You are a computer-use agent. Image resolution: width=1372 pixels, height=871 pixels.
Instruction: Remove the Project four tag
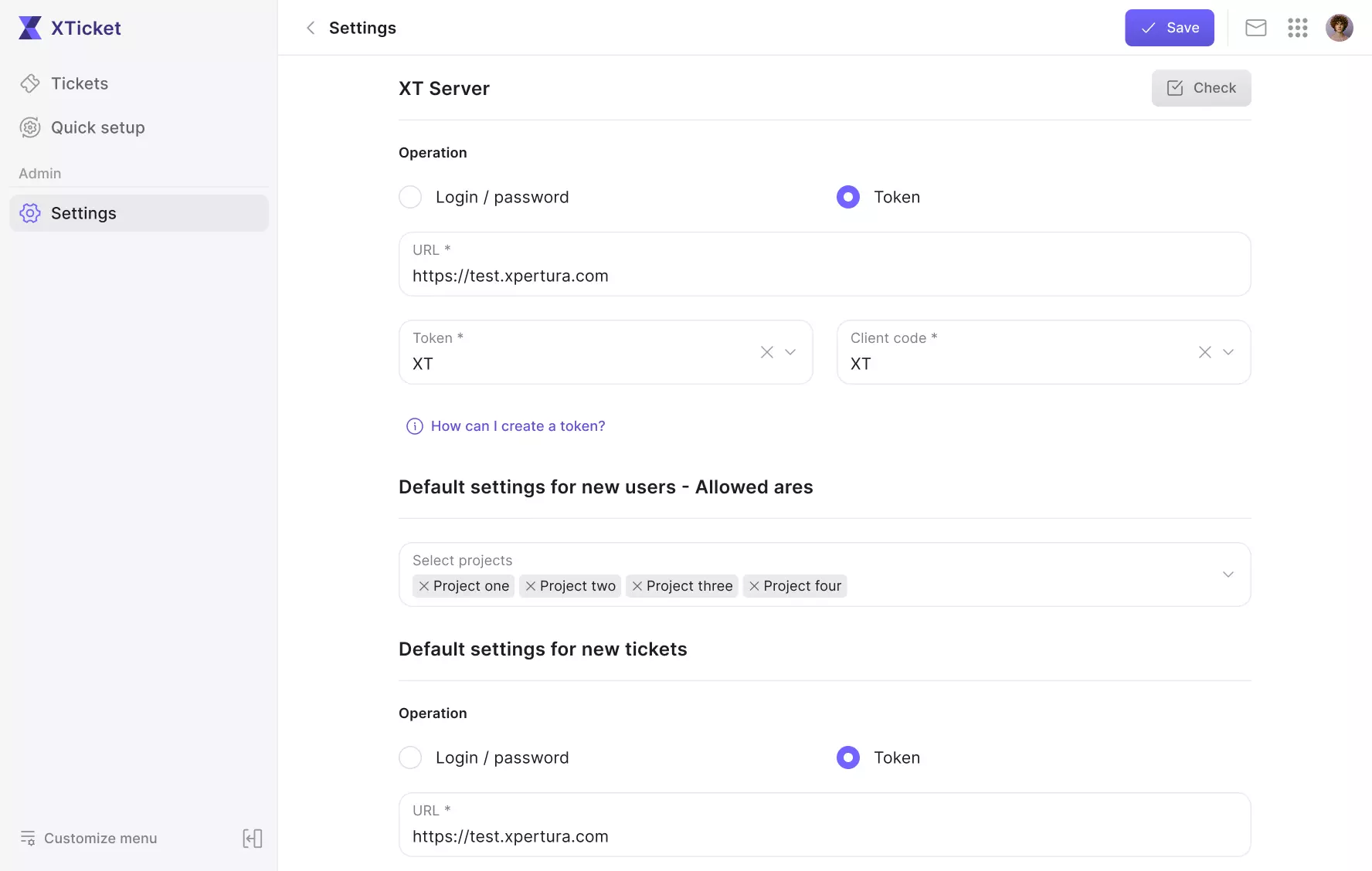point(755,586)
